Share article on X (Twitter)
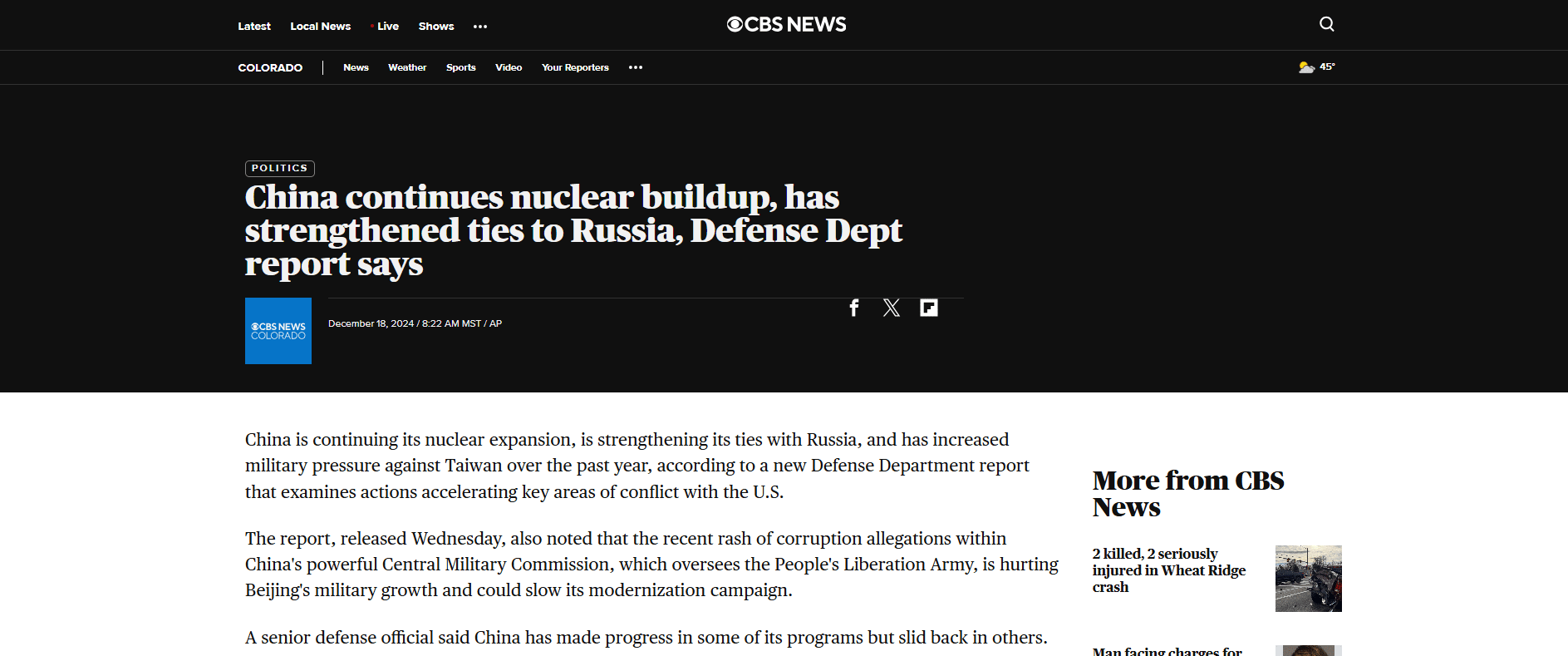The image size is (1568, 656). coord(891,308)
